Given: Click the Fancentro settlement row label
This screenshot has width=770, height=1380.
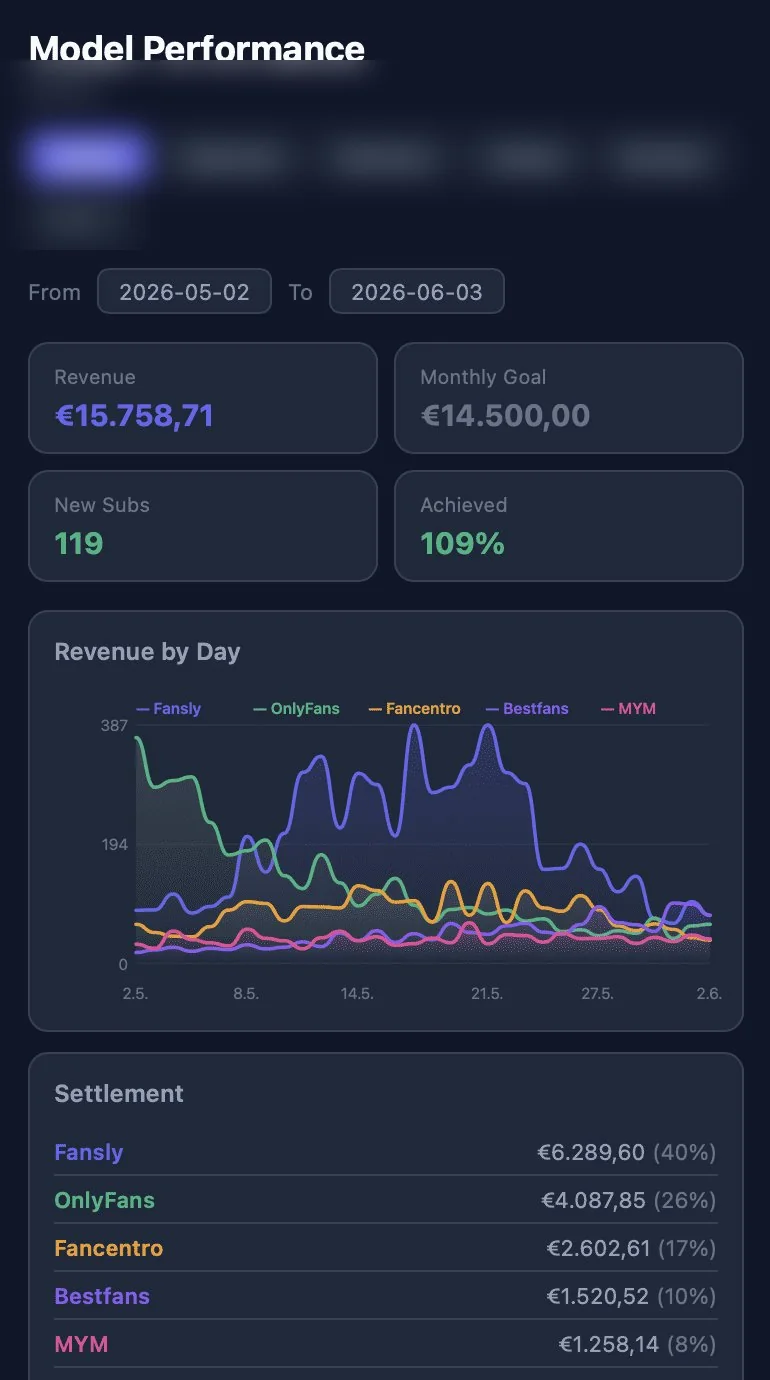Looking at the screenshot, I should coord(109,1248).
